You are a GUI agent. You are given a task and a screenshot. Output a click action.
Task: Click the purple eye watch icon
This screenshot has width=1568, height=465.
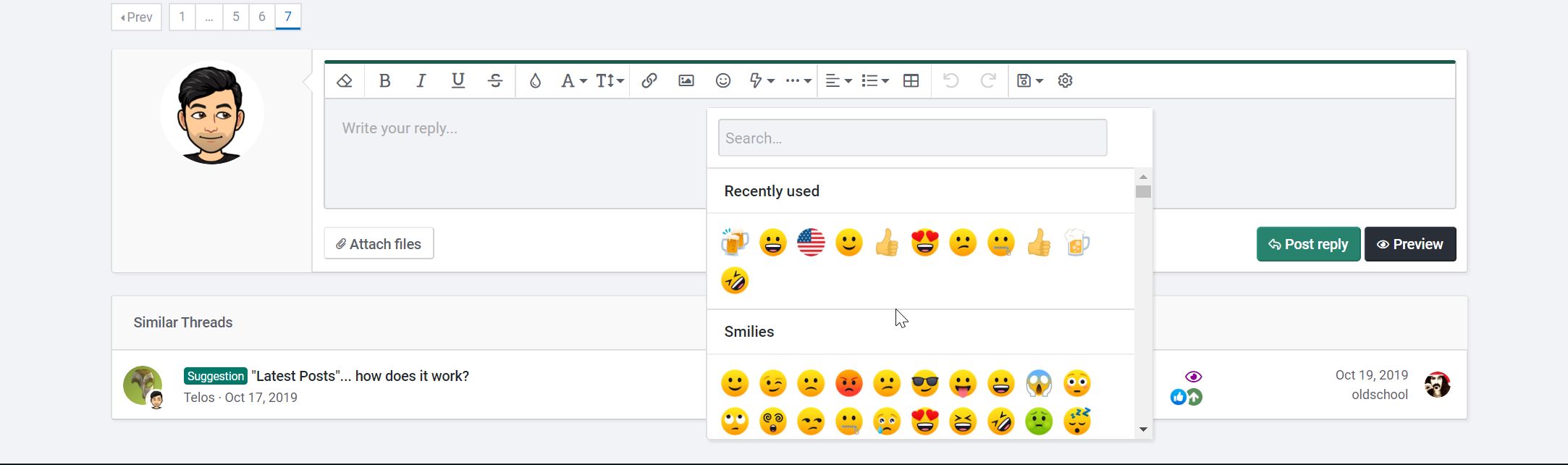point(1194,377)
